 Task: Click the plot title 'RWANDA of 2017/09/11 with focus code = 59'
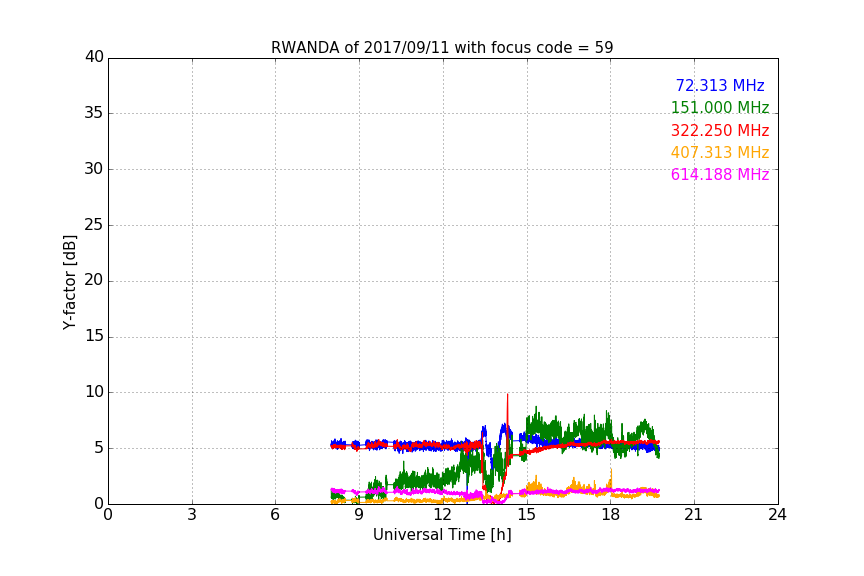[442, 47]
